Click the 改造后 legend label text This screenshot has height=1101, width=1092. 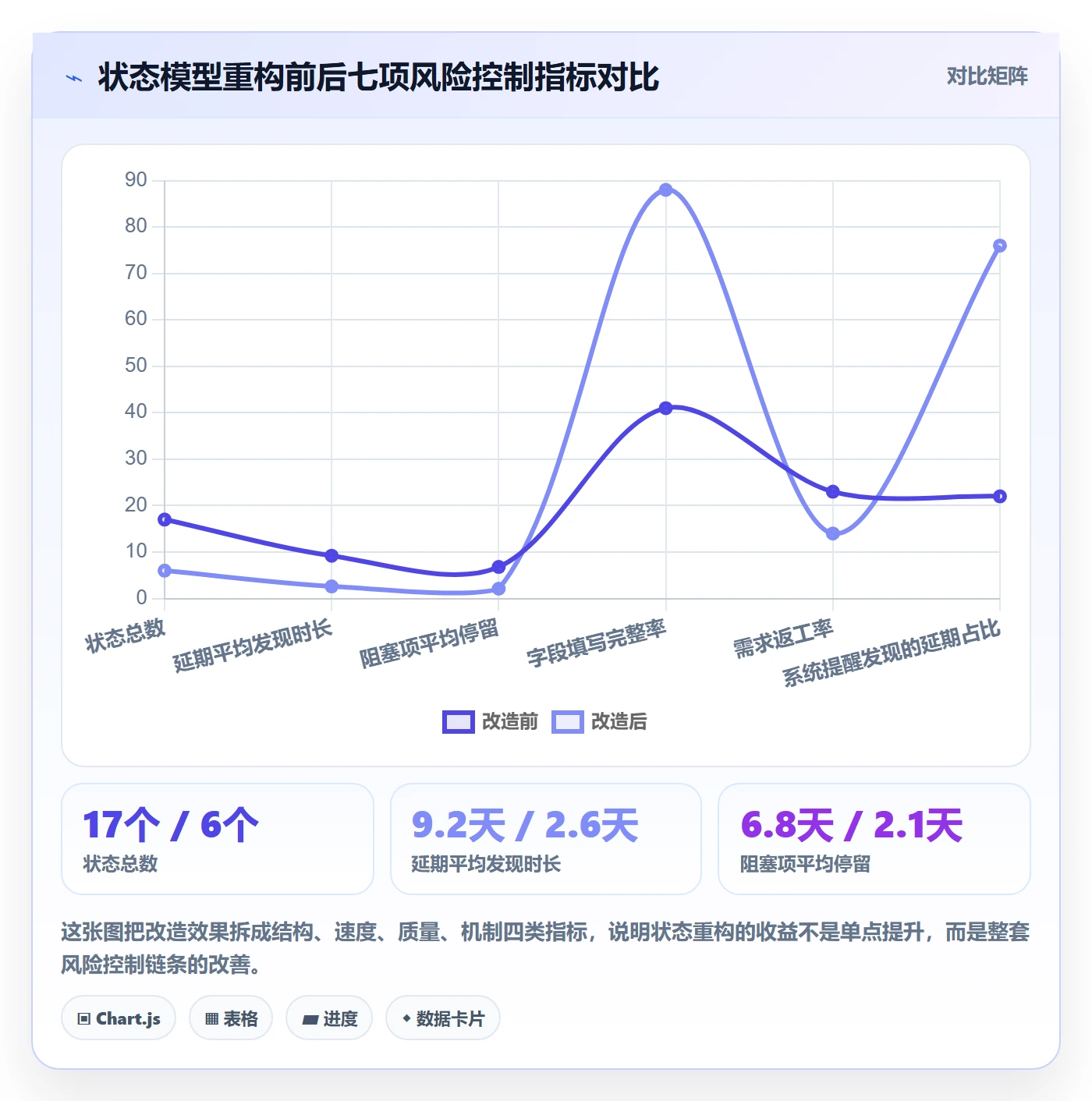coord(619,721)
